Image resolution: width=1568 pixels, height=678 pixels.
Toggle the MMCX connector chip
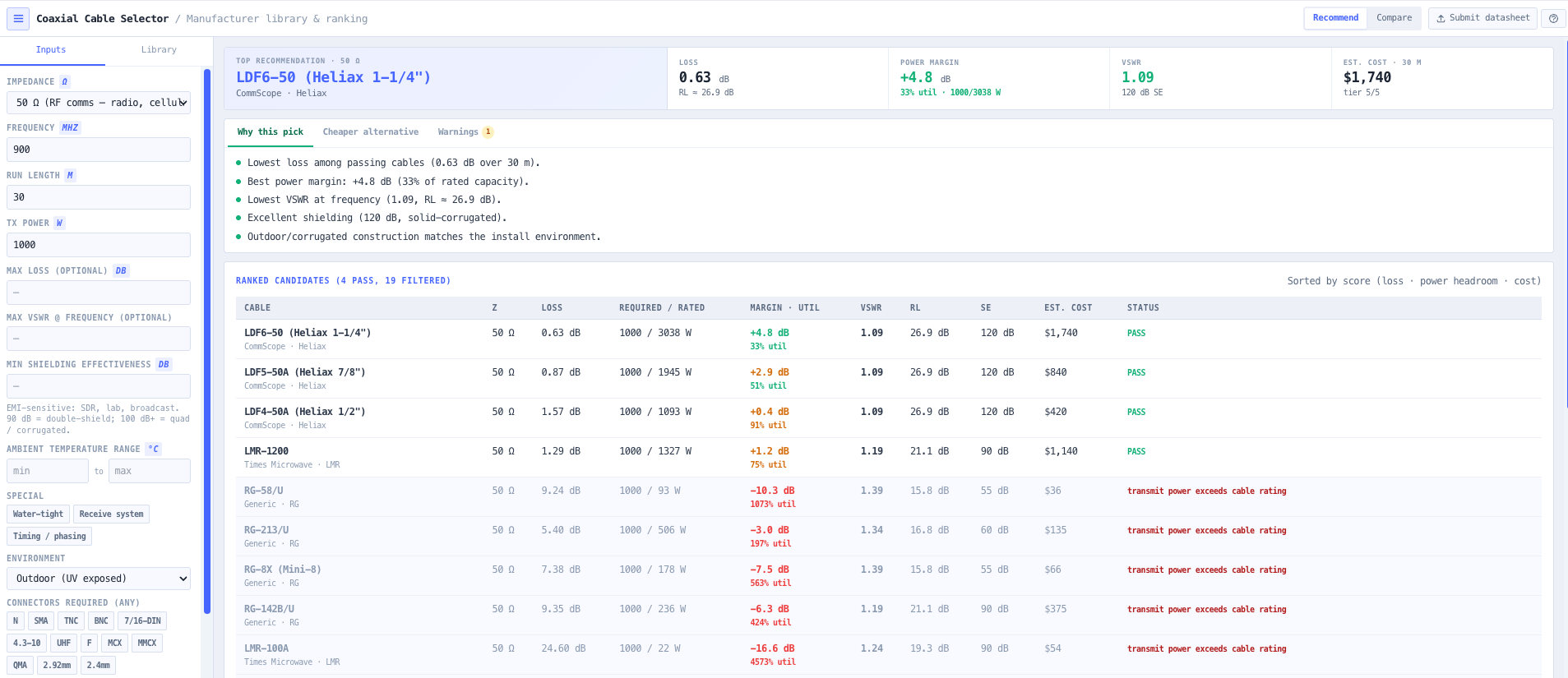tap(146, 643)
